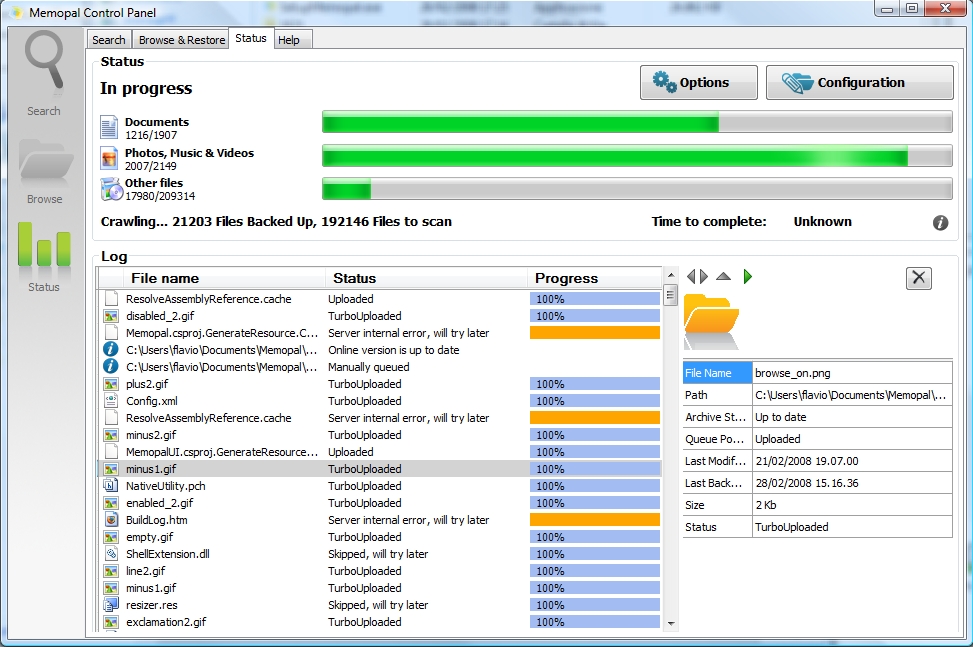Click the Queue Position value Uploaded
Viewport: 973px width, 647px height.
852,439
